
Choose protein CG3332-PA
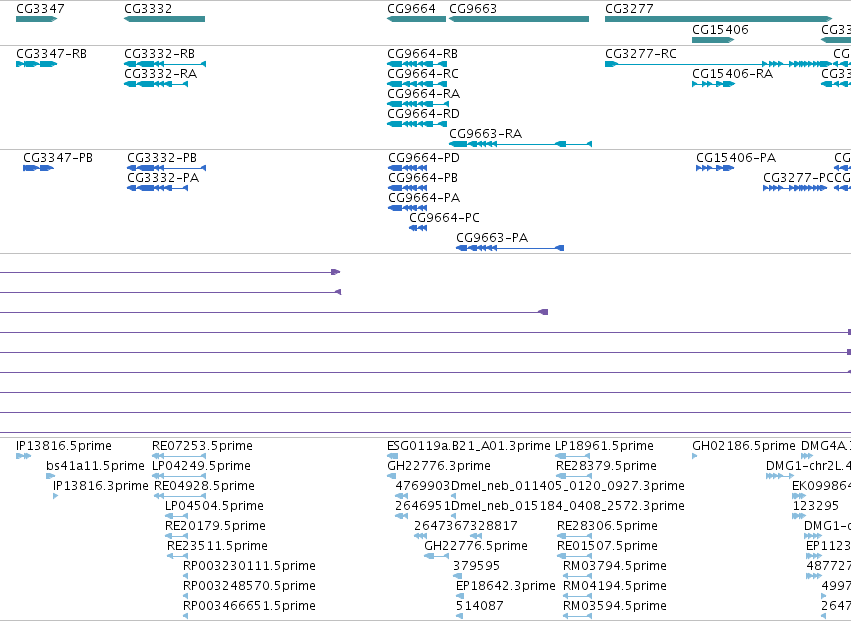pyautogui.click(x=163, y=178)
